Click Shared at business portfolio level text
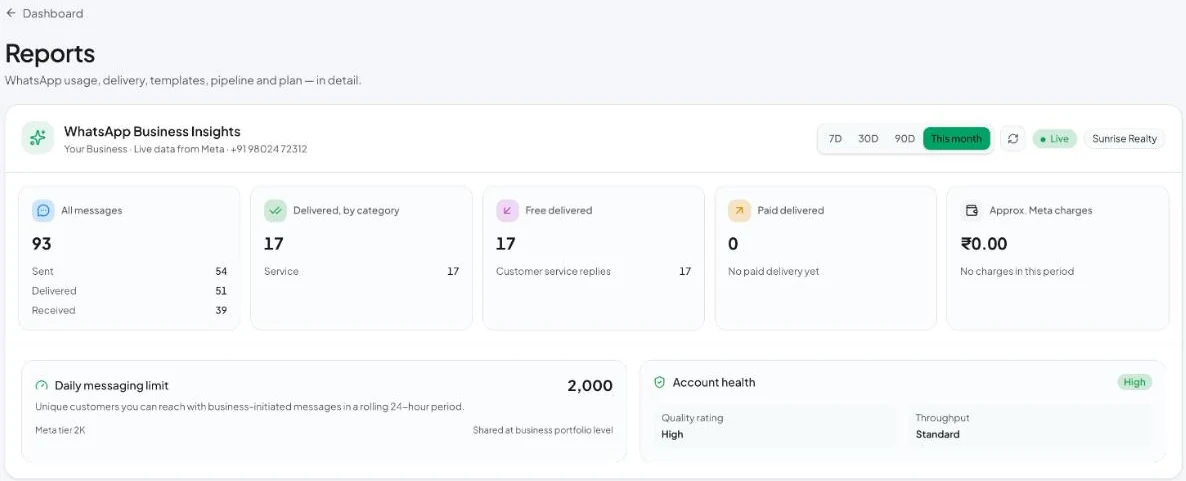This screenshot has height=481, width=1186. [543, 430]
